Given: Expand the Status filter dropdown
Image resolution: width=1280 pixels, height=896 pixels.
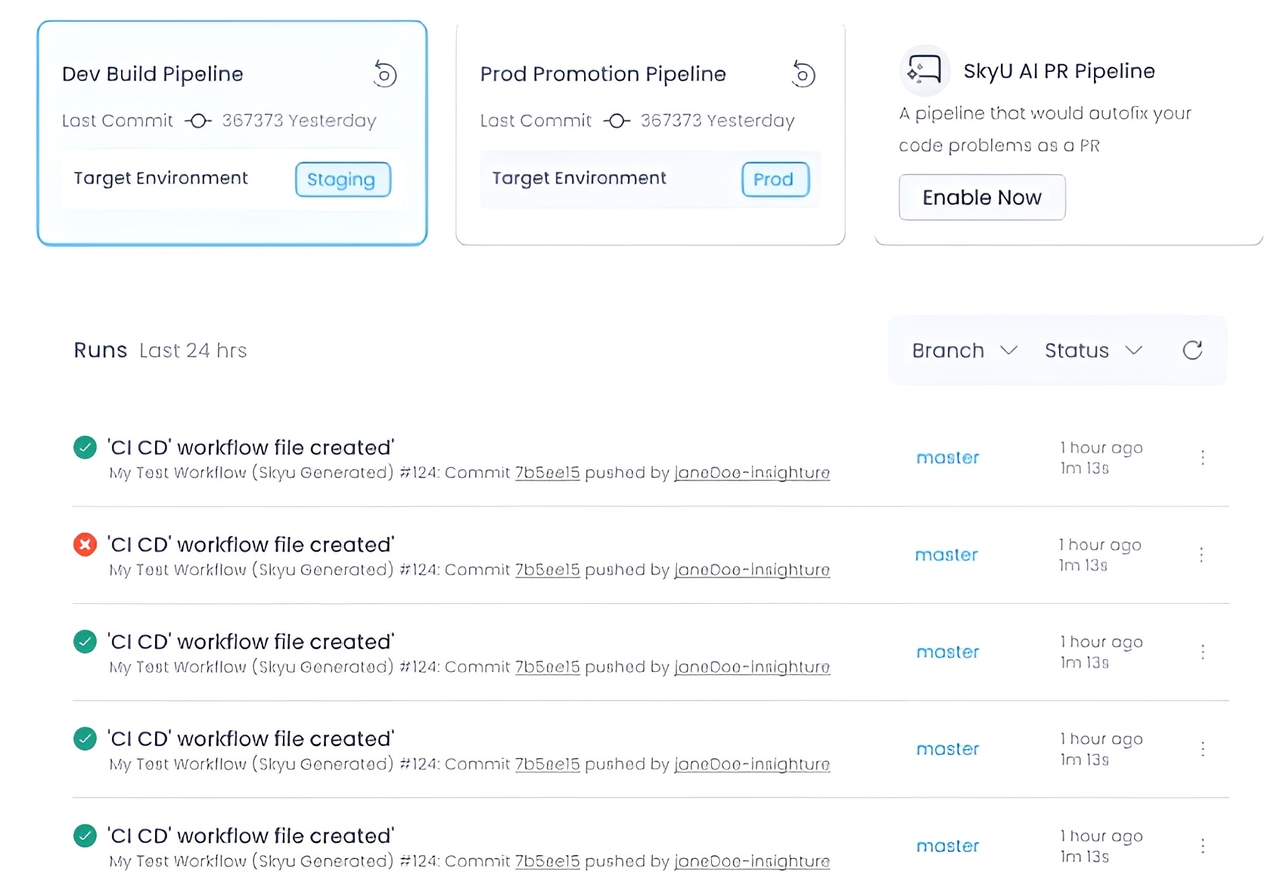Looking at the screenshot, I should click(x=1093, y=350).
